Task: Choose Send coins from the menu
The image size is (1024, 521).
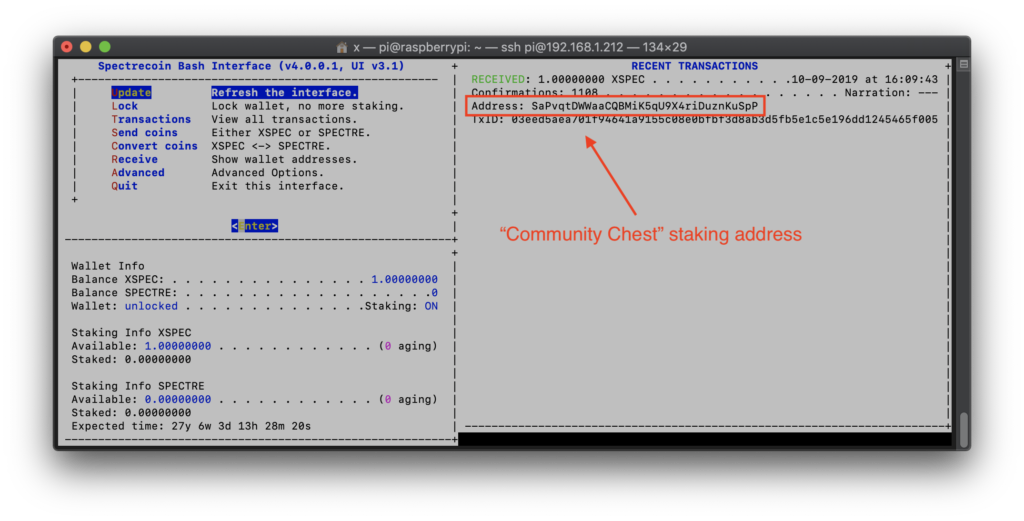Action: 144,133
